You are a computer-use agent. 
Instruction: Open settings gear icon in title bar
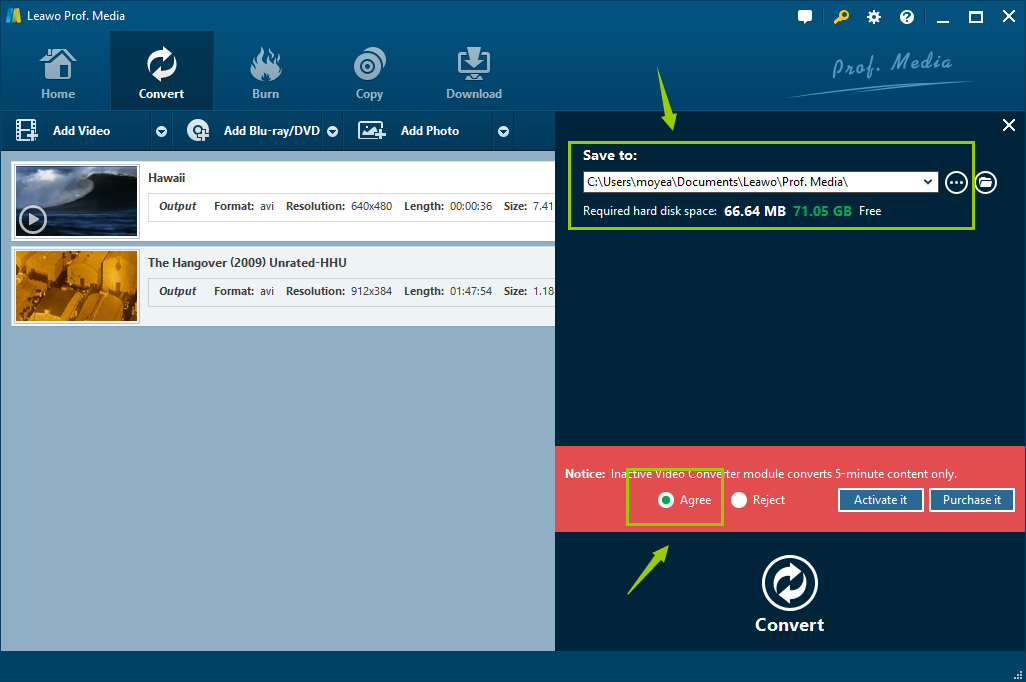[874, 17]
